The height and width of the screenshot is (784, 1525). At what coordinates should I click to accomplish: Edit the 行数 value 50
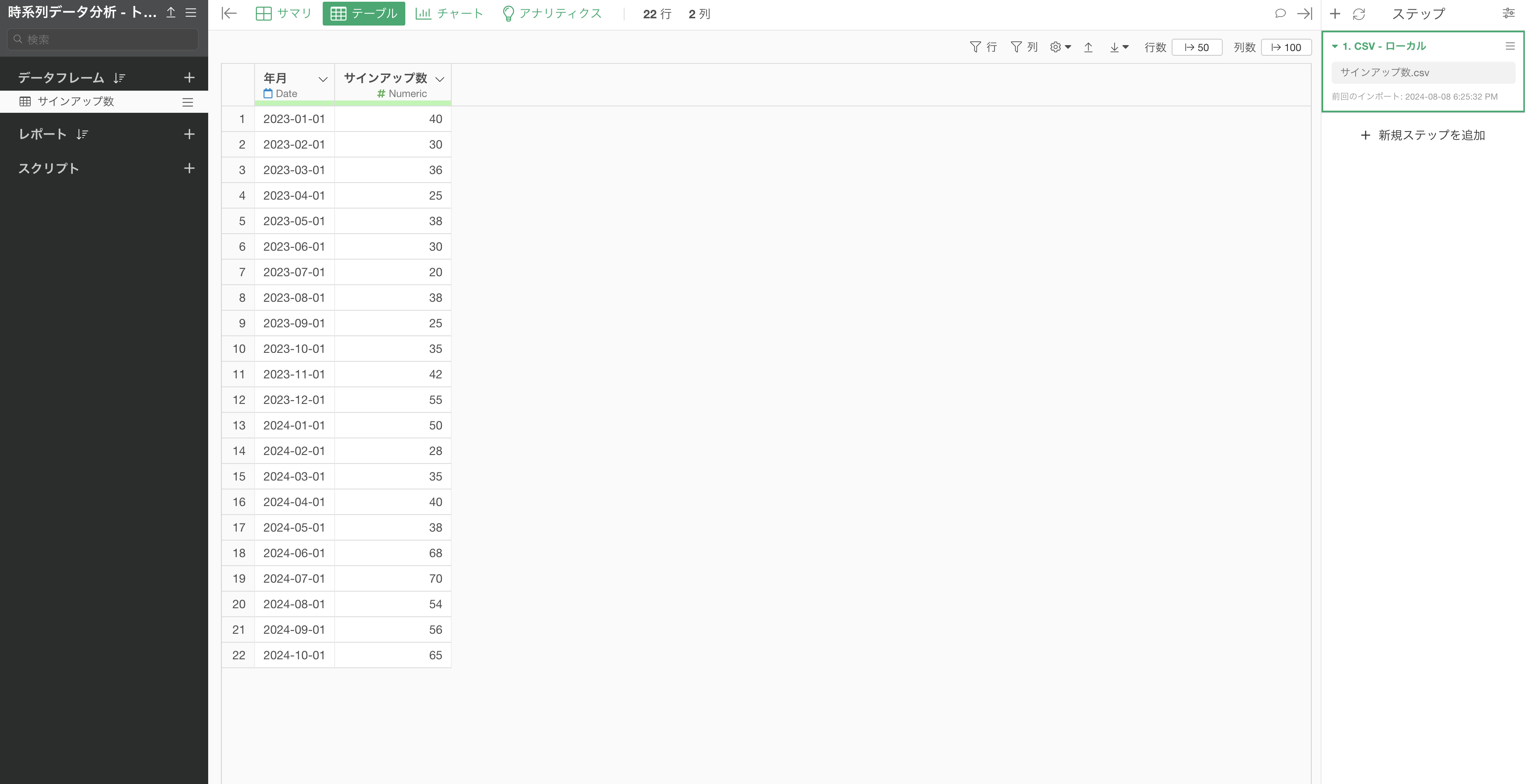point(1196,47)
